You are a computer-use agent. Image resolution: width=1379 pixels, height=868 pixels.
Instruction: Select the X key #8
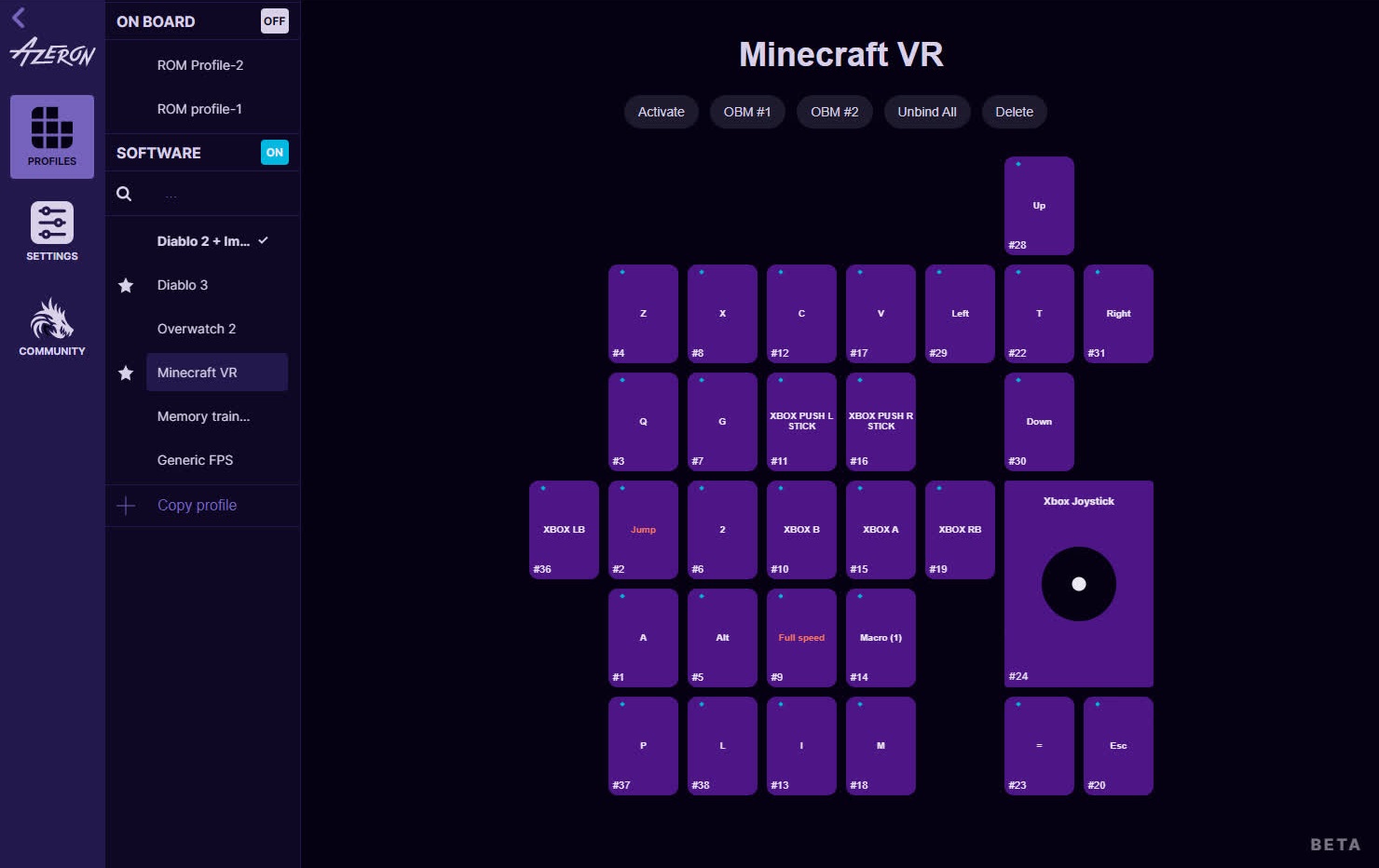(x=723, y=314)
